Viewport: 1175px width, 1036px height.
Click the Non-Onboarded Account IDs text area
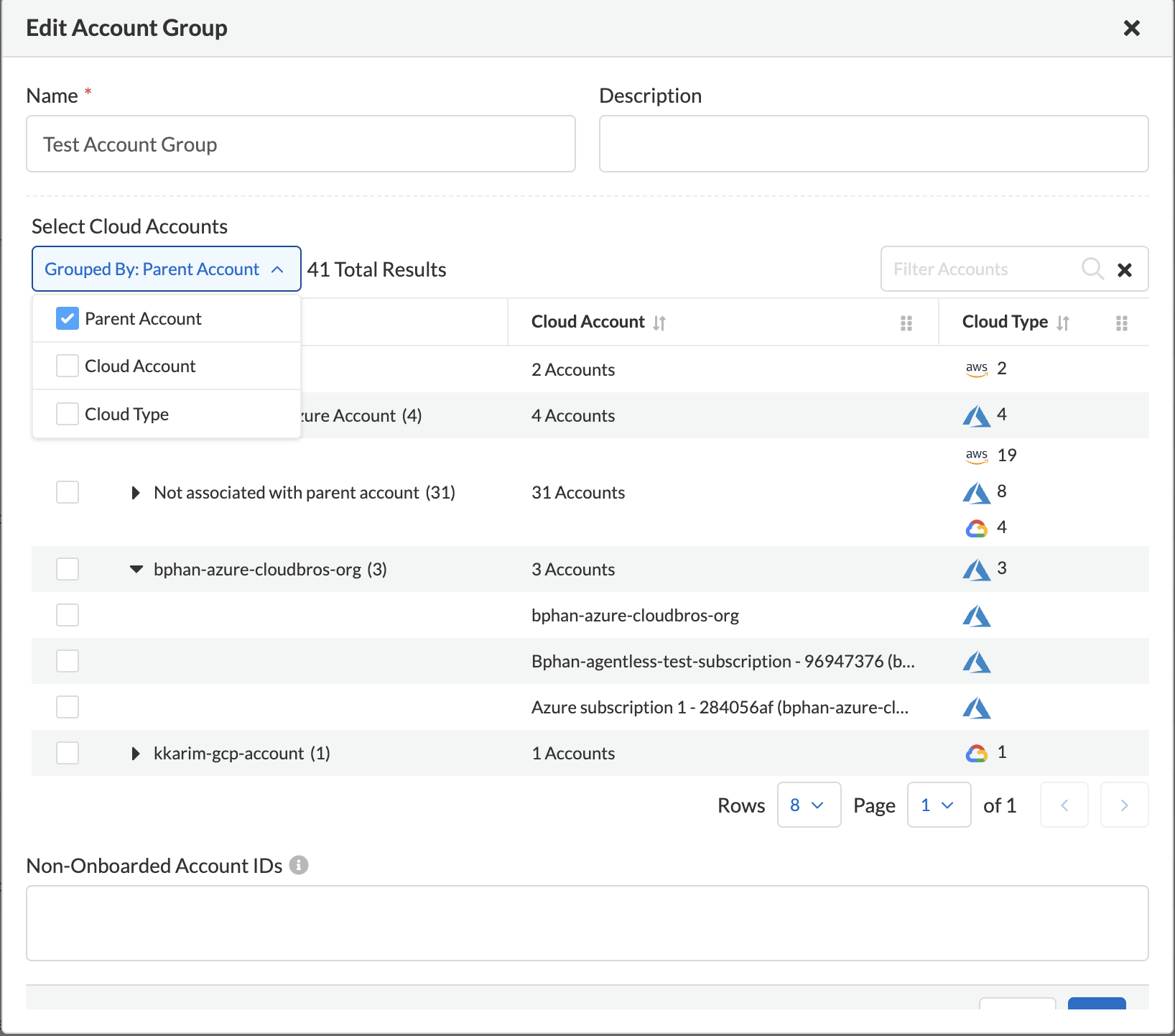pos(587,923)
